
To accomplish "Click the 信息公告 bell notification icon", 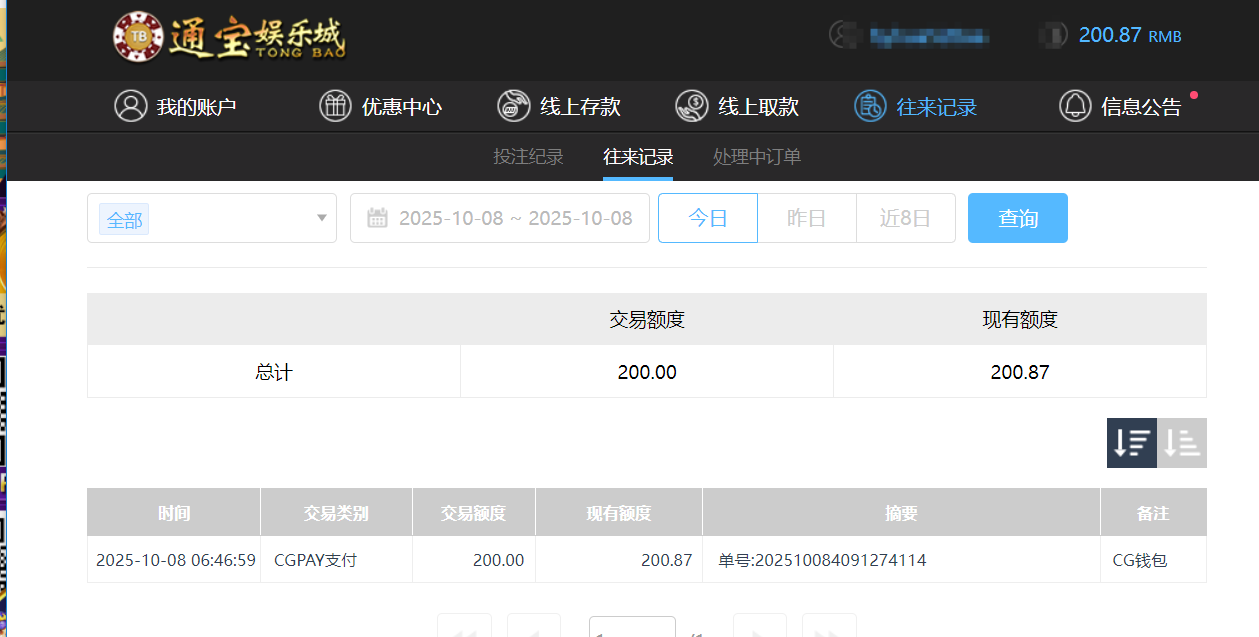I will pyautogui.click(x=1075, y=106).
